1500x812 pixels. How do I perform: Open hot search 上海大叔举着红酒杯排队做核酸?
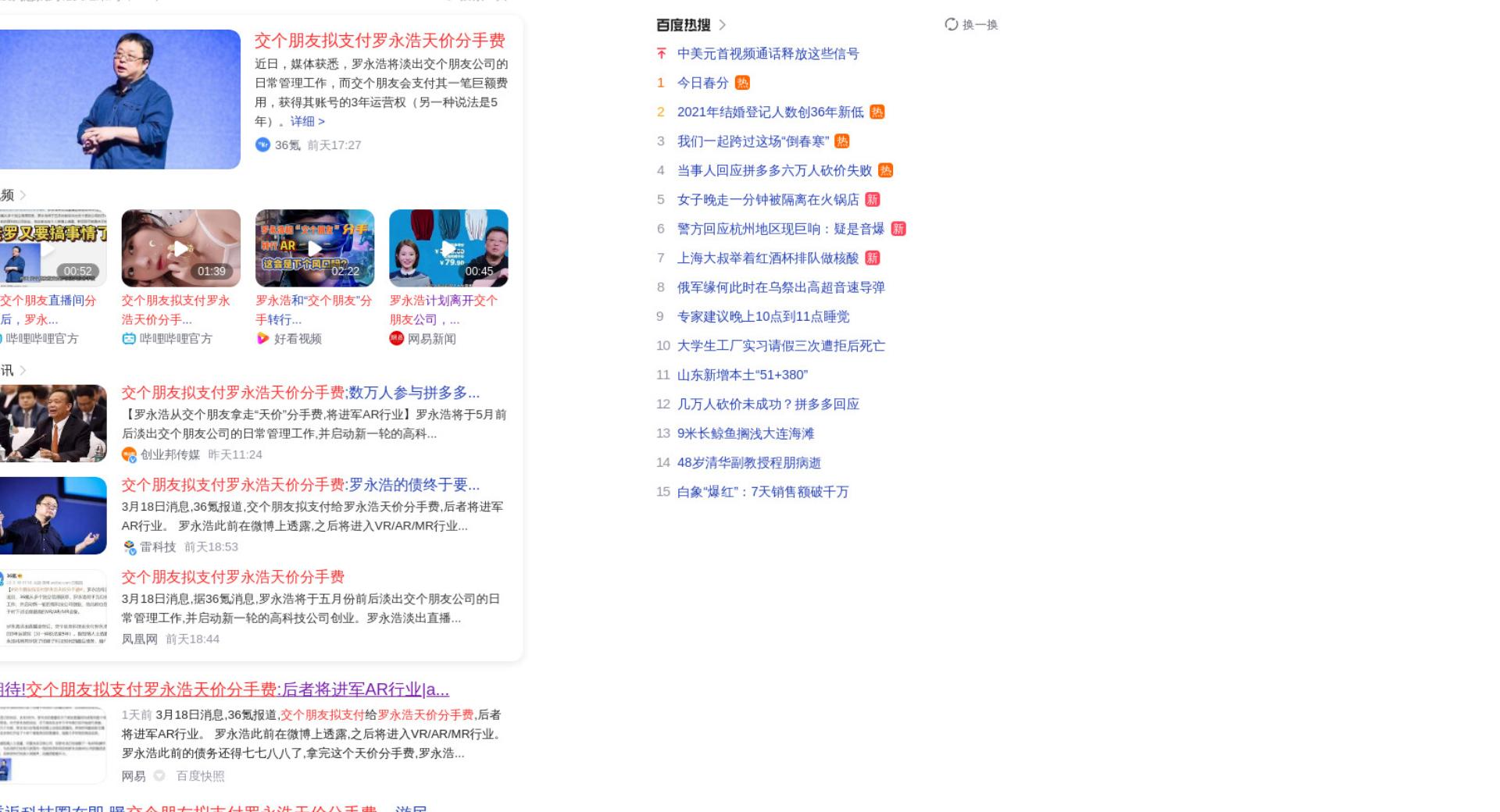[x=768, y=258]
